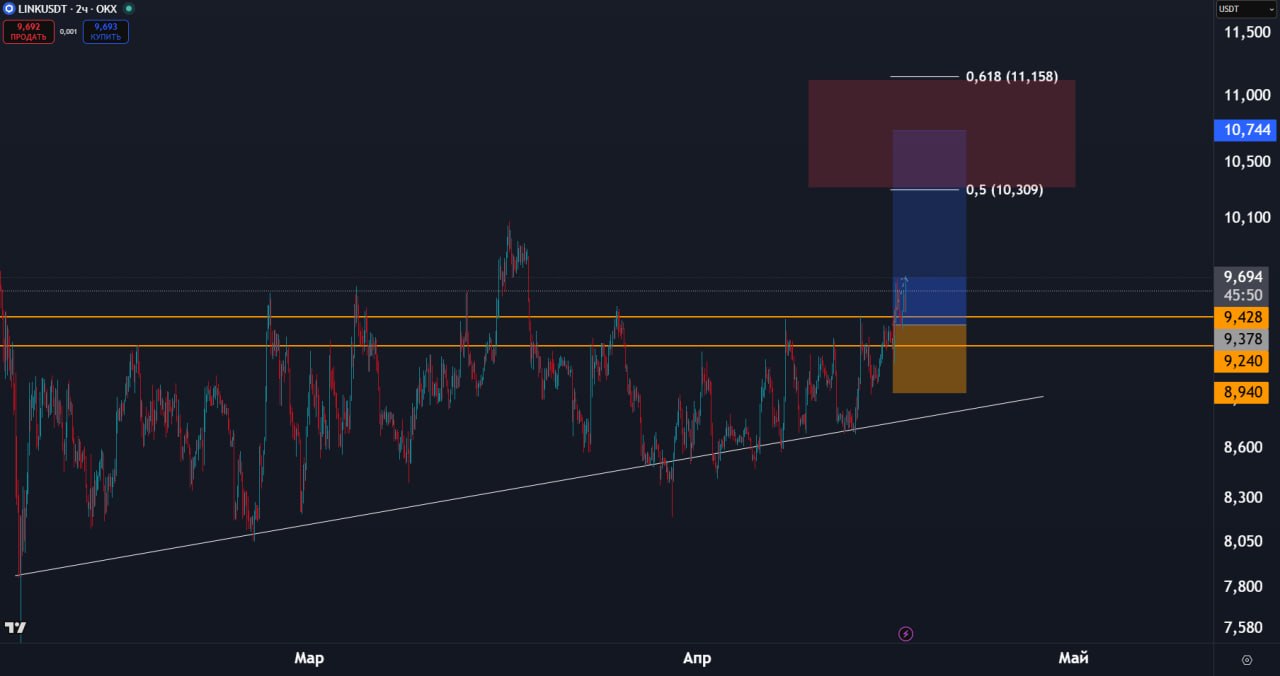1280x676 pixels.
Task: Click the TradingView logo on chart
Action: pos(15,628)
